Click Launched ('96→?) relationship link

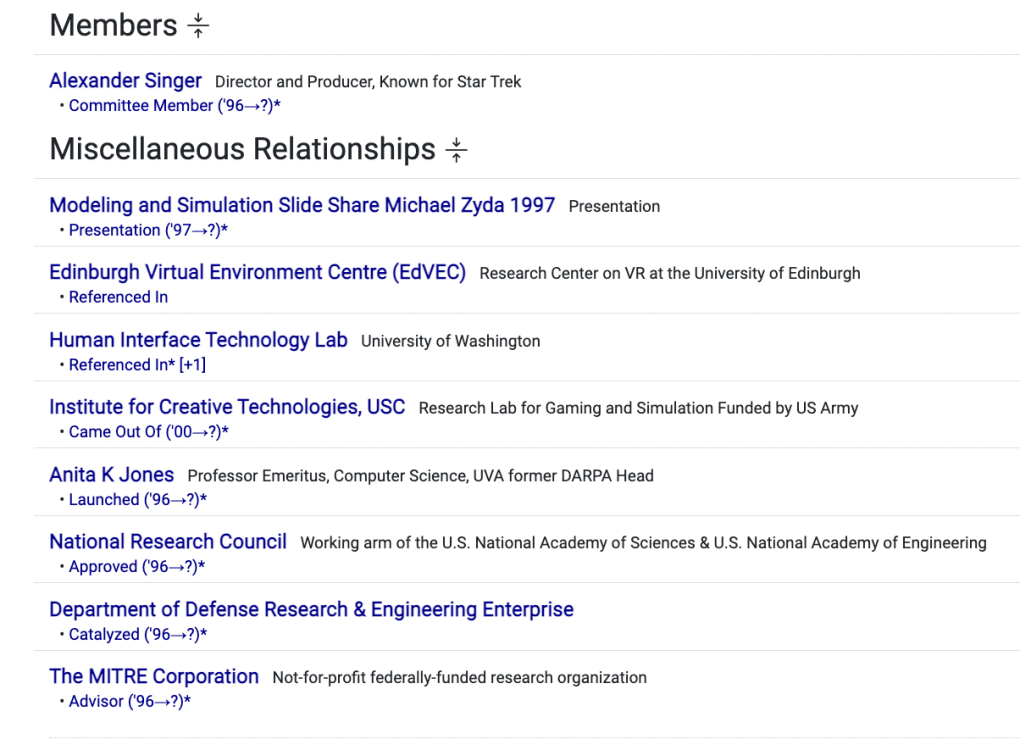[138, 500]
